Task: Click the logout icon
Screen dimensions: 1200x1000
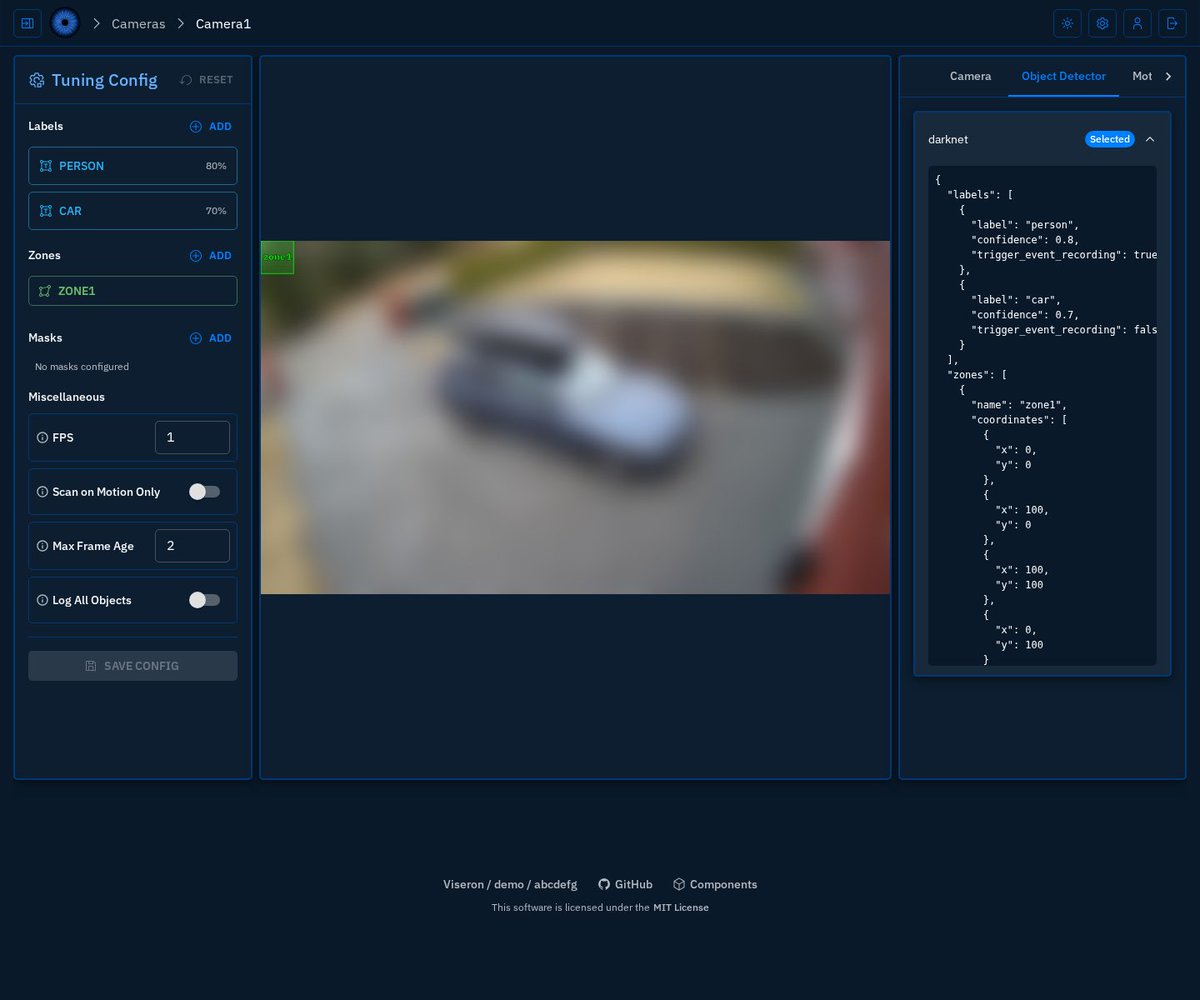Action: [1172, 23]
